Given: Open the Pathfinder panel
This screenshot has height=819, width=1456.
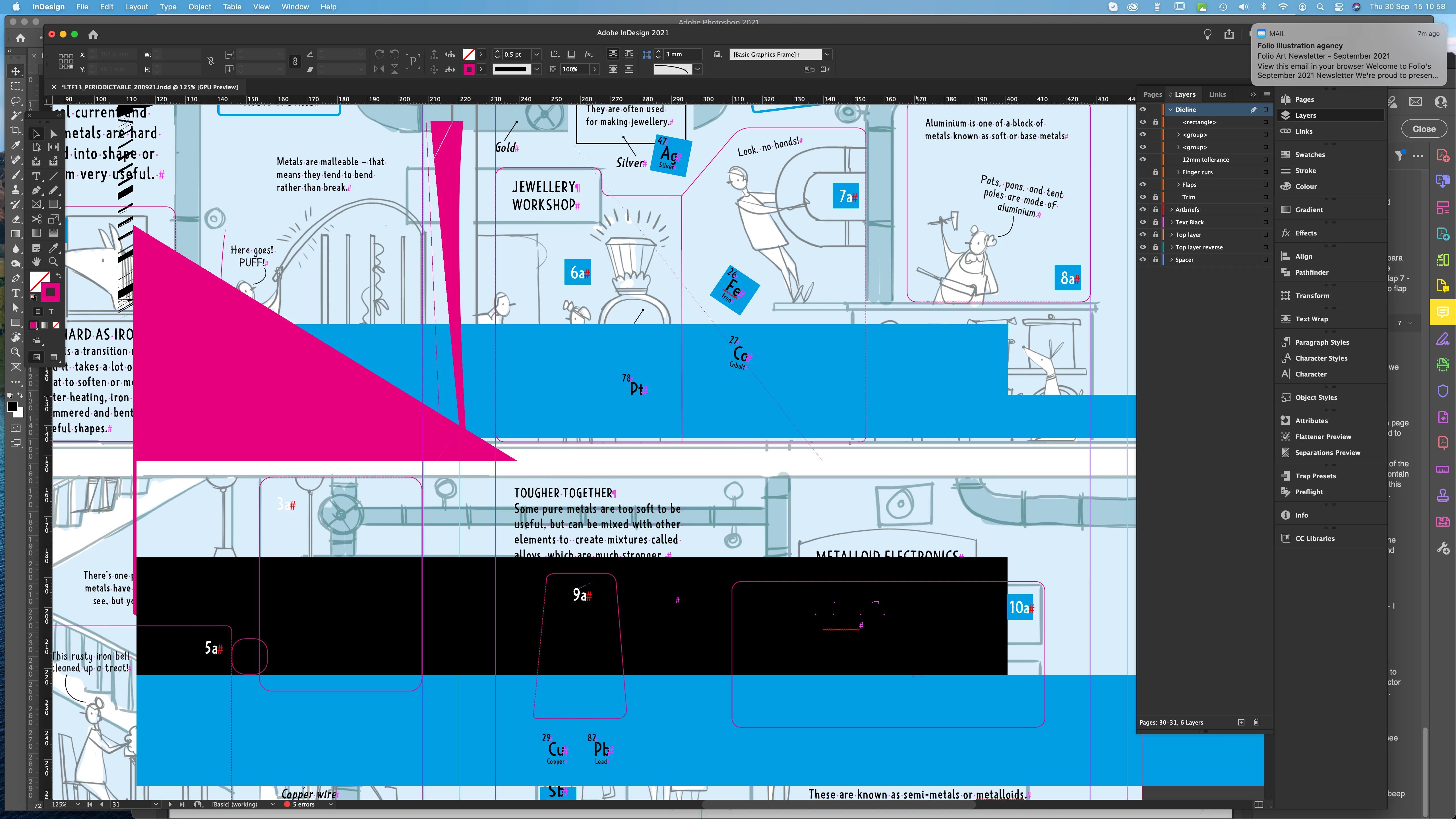Looking at the screenshot, I should coord(1311,272).
